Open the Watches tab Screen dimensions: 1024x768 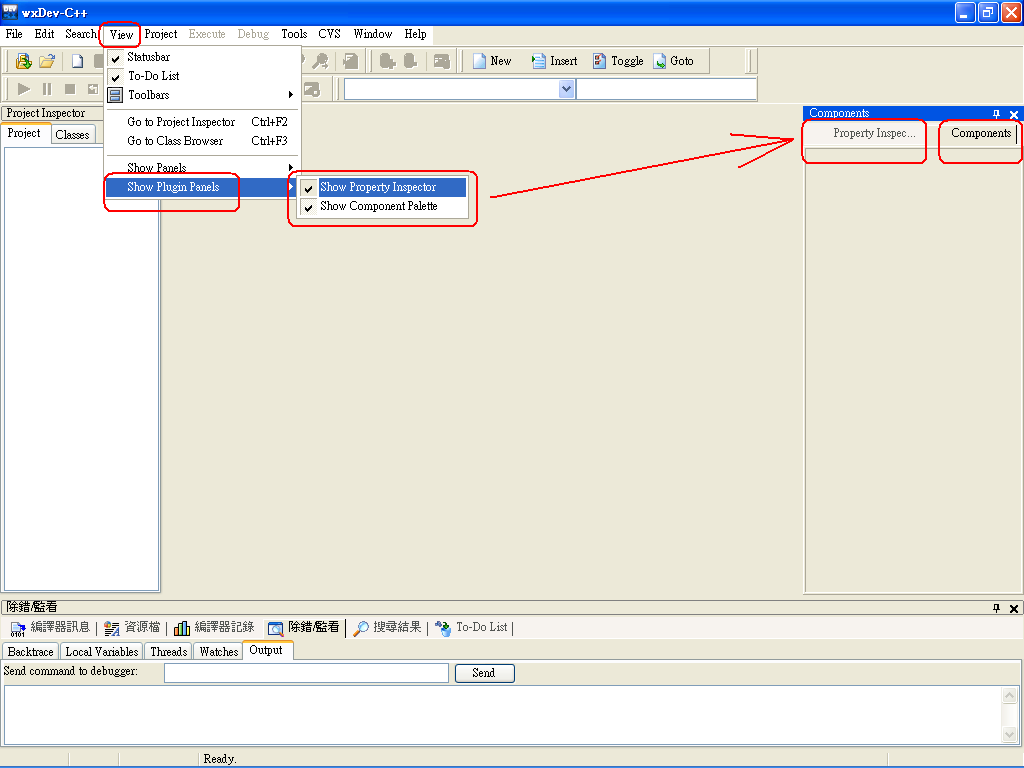tap(219, 652)
